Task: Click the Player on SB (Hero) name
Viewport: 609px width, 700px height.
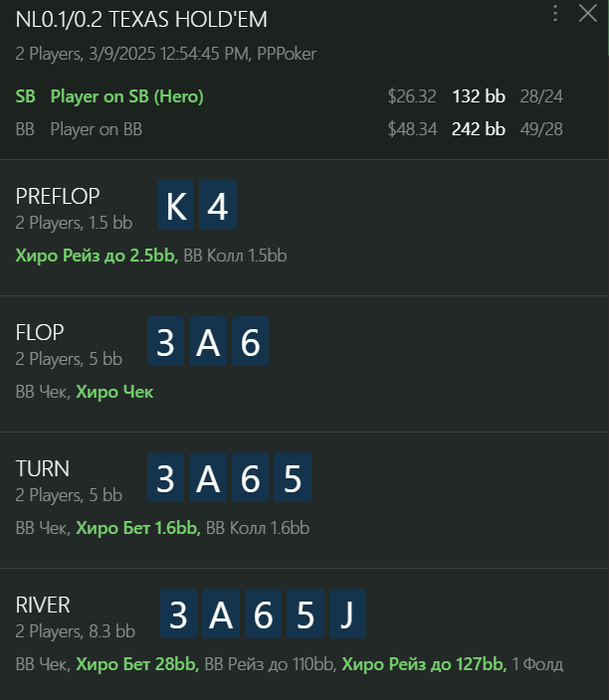Action: [127, 96]
